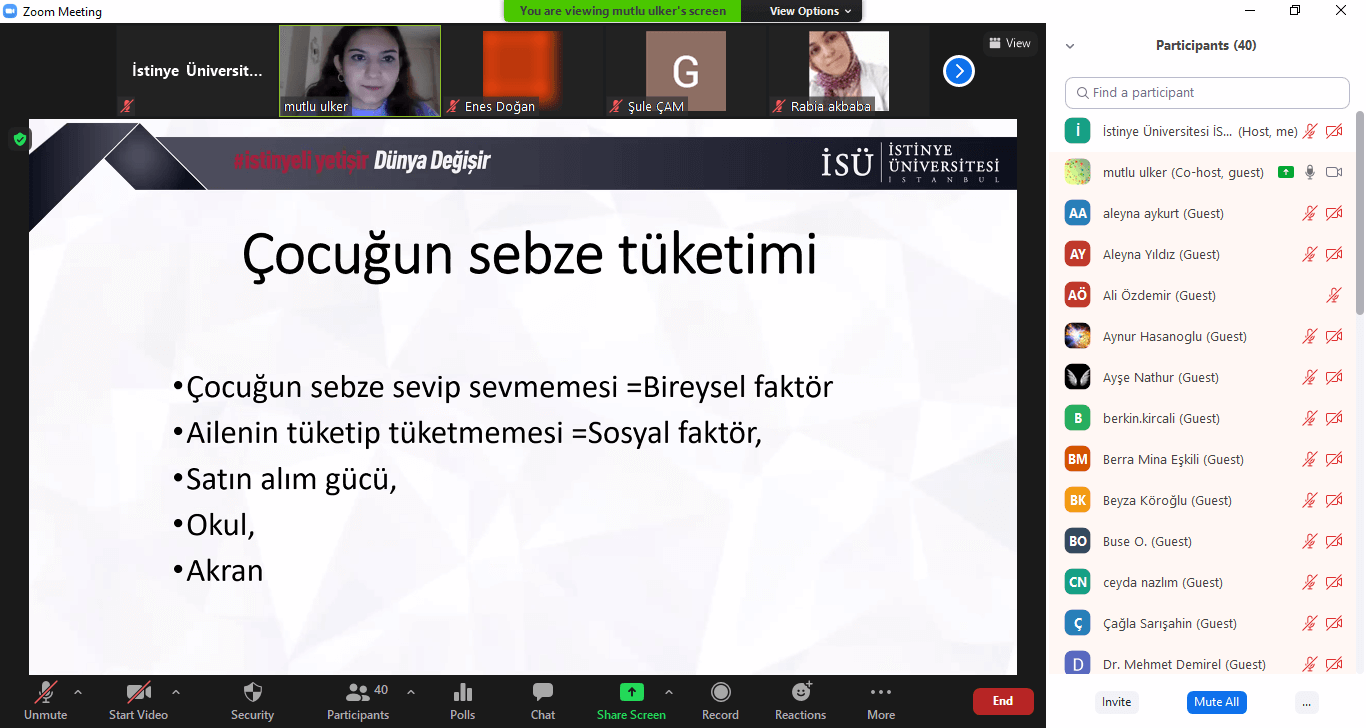1366x728 pixels.
Task: Start your video camera
Action: [x=138, y=693]
